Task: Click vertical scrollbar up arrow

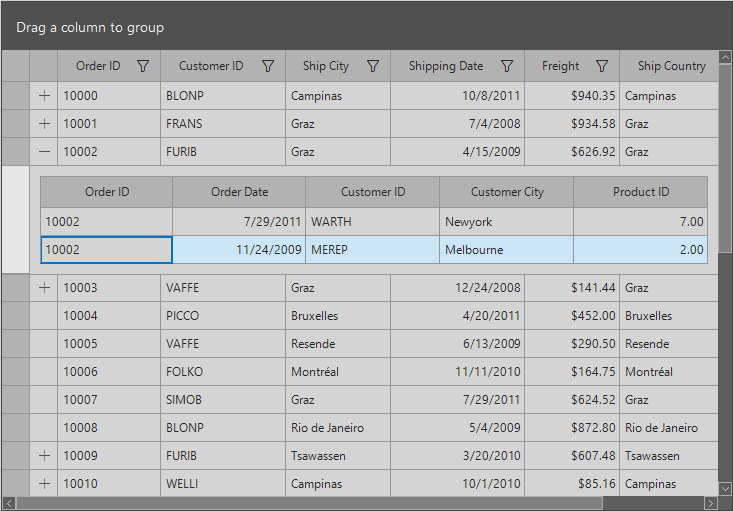Action: pos(725,58)
